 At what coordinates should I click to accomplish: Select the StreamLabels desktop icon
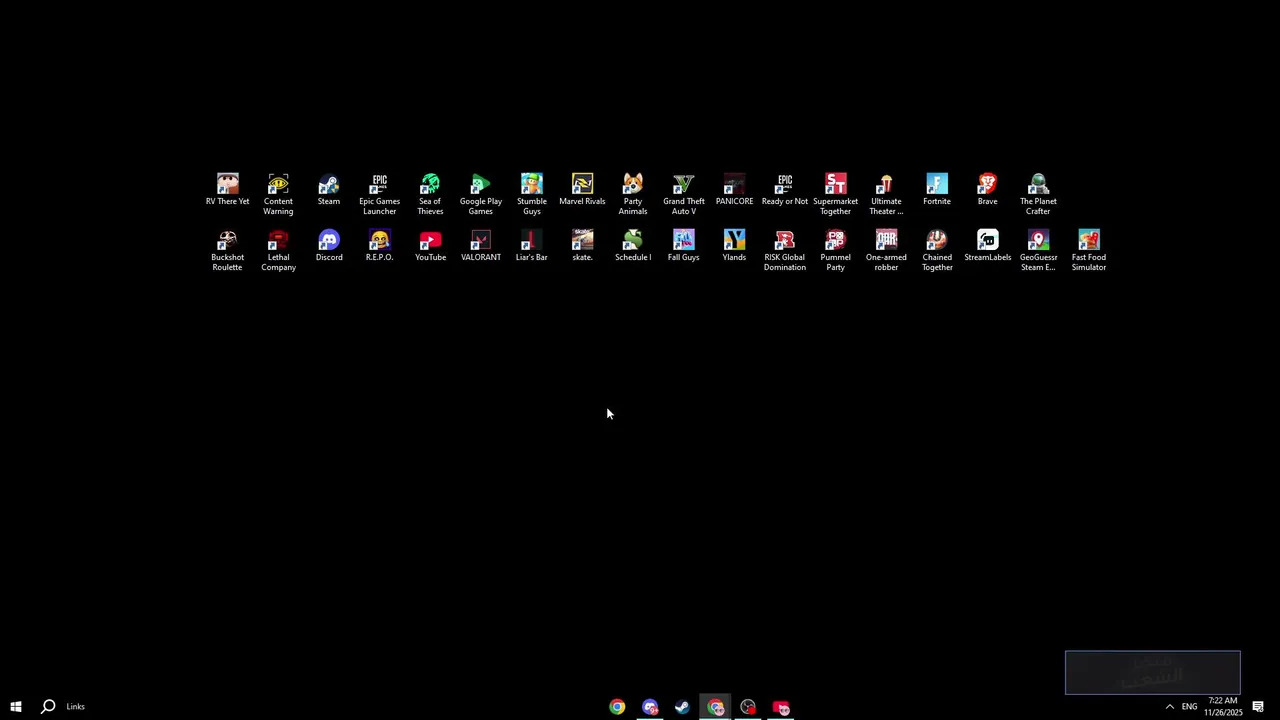(x=987, y=246)
